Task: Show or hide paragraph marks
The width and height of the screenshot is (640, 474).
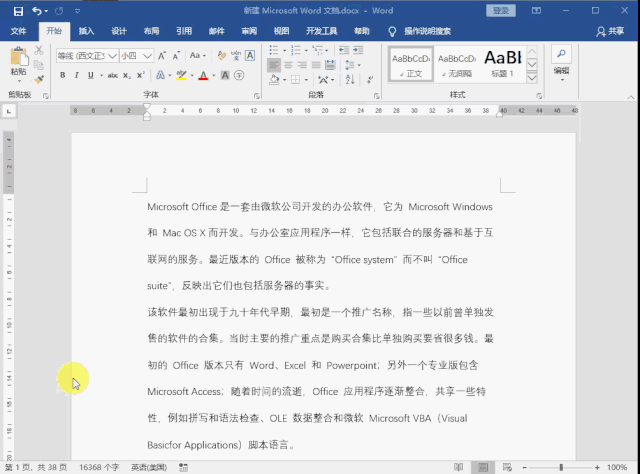Action: [370, 80]
